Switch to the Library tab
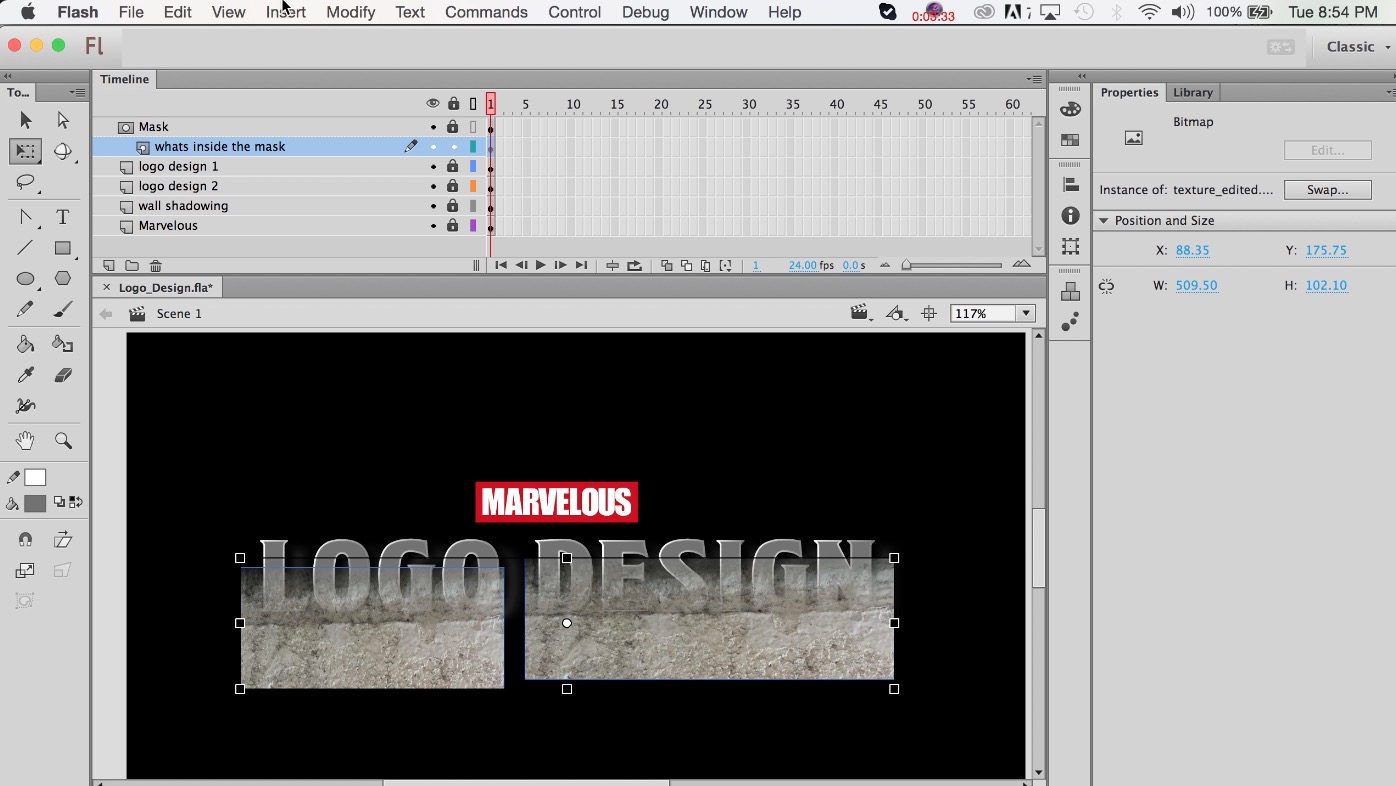 pos(1192,92)
